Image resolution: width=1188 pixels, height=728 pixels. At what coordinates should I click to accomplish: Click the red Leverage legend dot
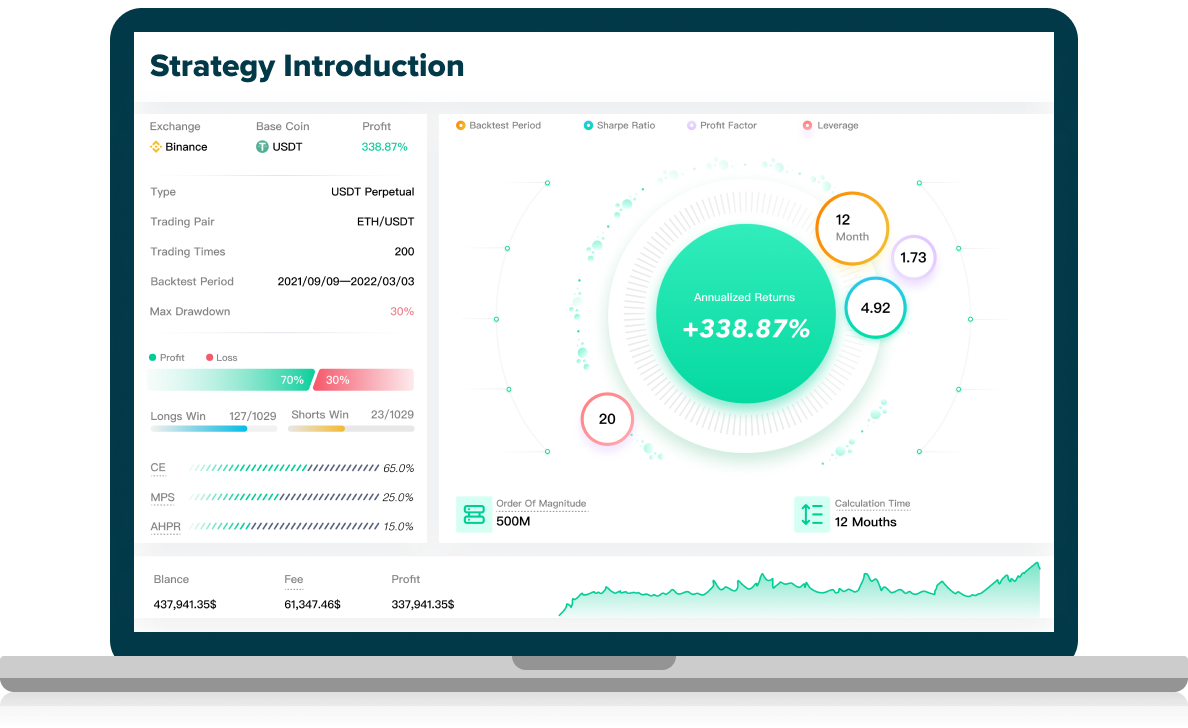pyautogui.click(x=808, y=126)
